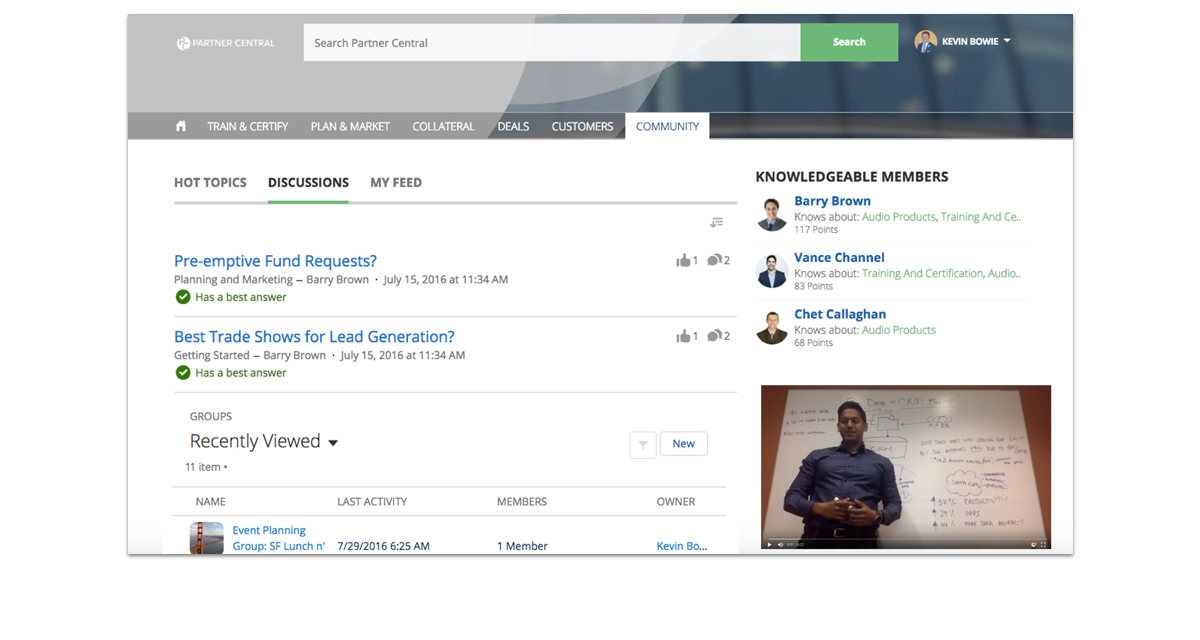Enter fullscreen mode on the video
The width and height of the screenshot is (1200, 640).
pyautogui.click(x=1044, y=545)
